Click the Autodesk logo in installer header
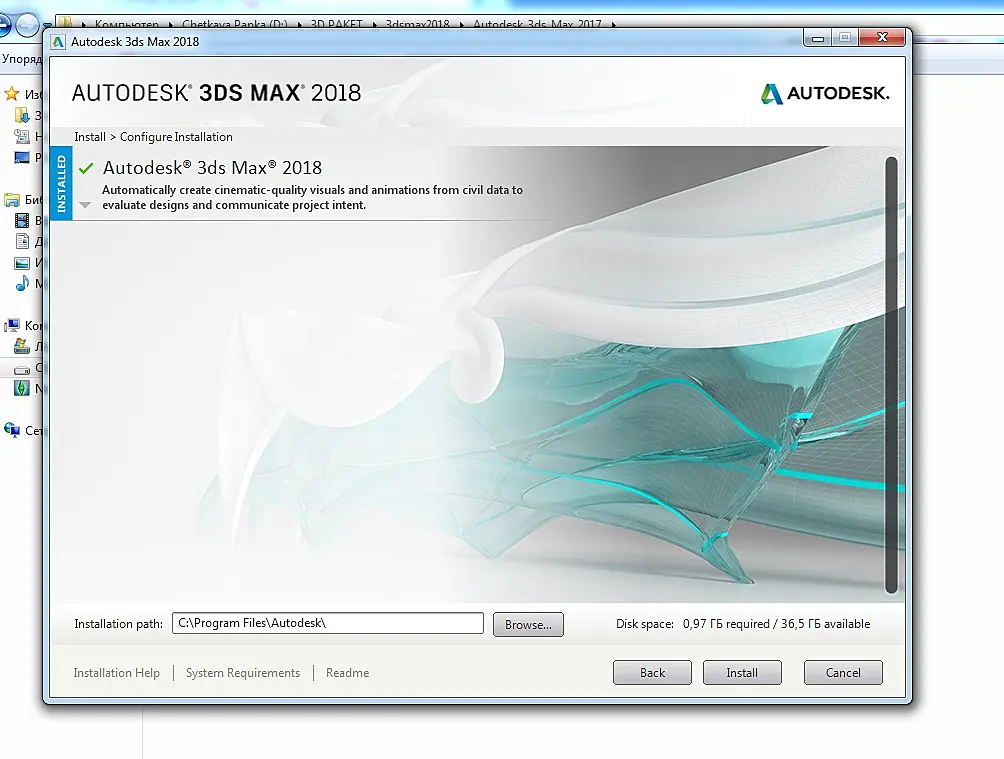Image resolution: width=1004 pixels, height=759 pixels. coord(825,94)
